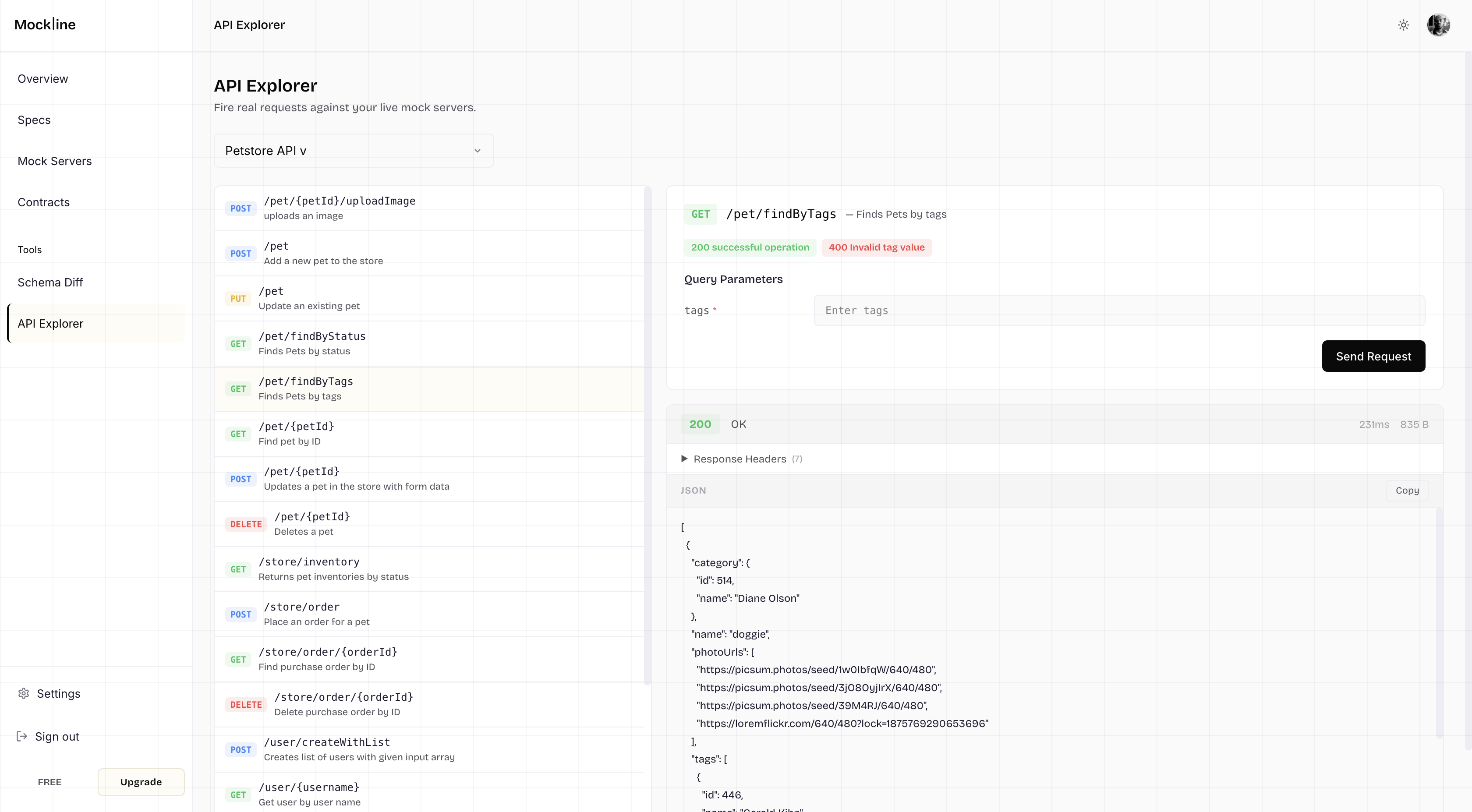Viewport: 1472px width, 812px height.
Task: Select the PUT /pet endpoint badge
Action: coord(238,298)
